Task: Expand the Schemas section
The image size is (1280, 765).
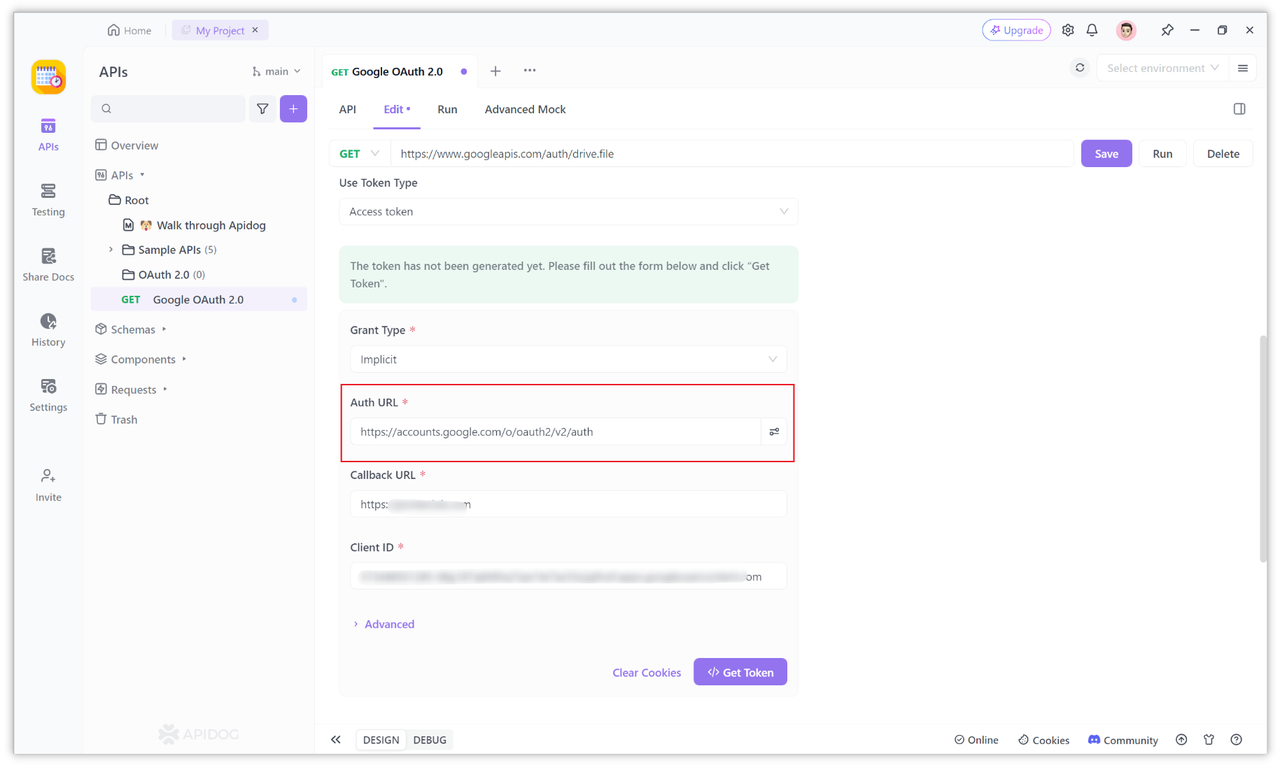Action: click(x=164, y=329)
